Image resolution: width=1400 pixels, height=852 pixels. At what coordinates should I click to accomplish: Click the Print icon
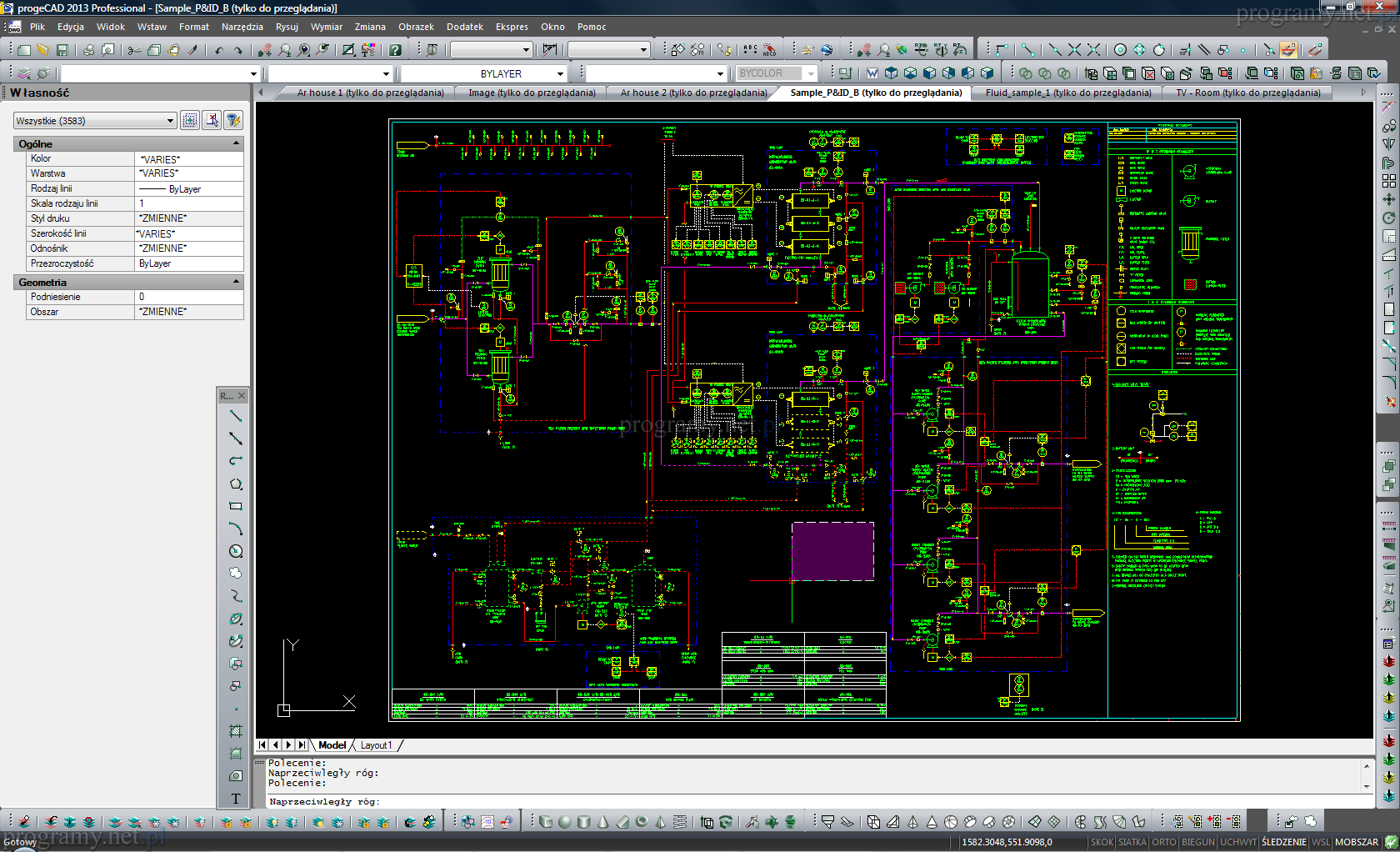88,50
